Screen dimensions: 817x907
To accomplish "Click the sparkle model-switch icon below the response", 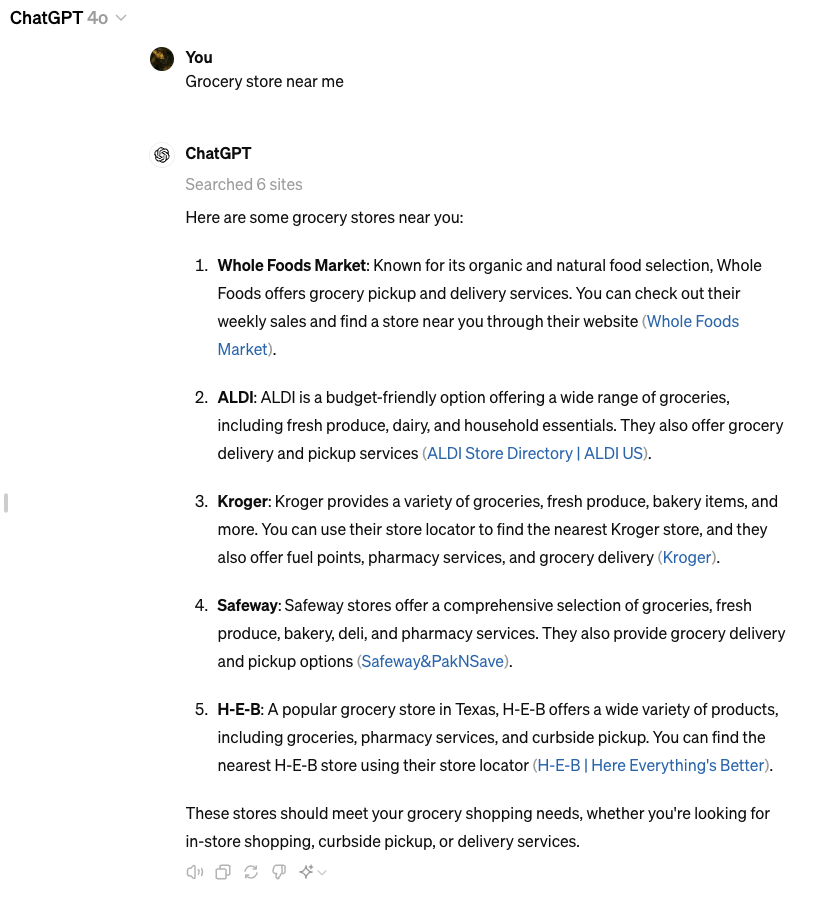I will 305,871.
